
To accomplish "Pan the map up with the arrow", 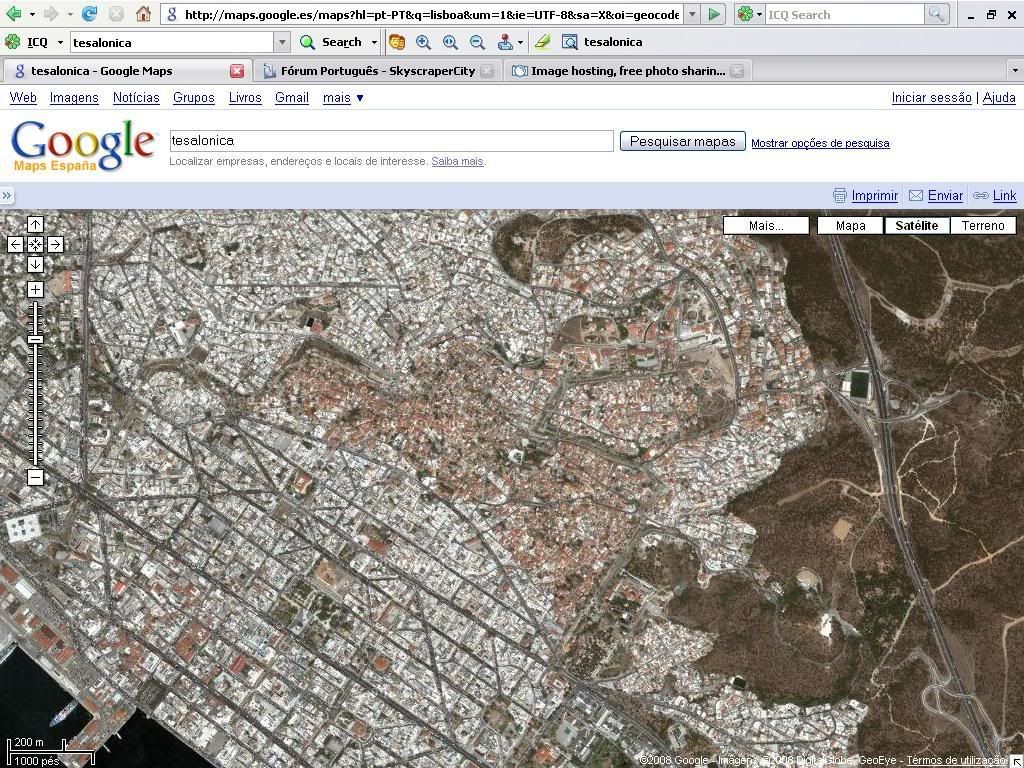I will tap(35, 224).
